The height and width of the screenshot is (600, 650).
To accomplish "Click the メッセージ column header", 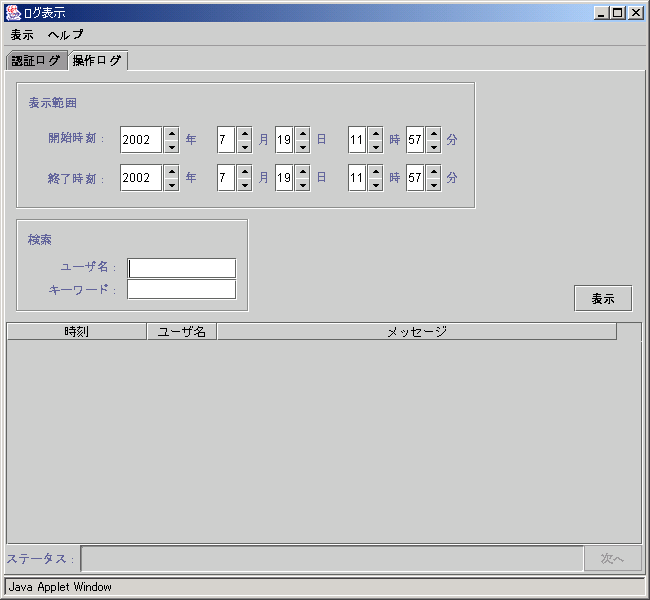I will 416,331.
